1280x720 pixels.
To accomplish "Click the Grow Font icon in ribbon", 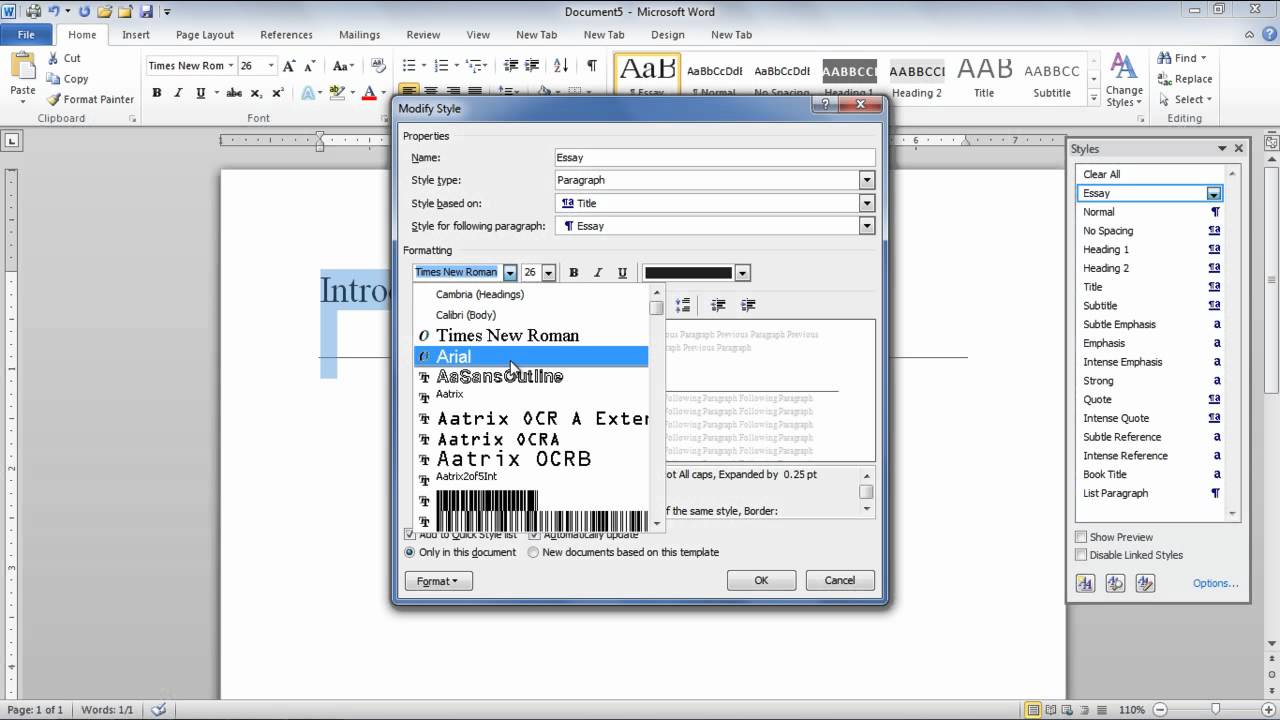I will (289, 66).
